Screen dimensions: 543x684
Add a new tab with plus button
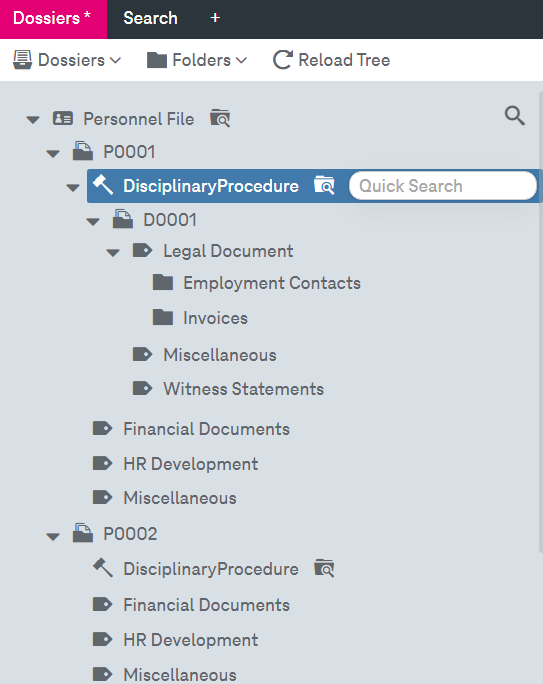(215, 18)
